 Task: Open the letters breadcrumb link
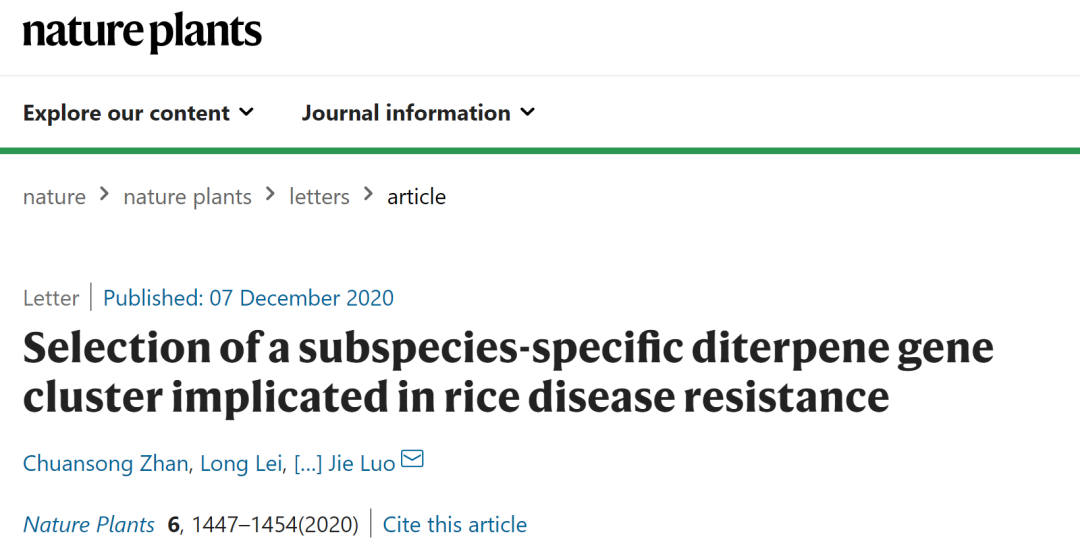[319, 197]
